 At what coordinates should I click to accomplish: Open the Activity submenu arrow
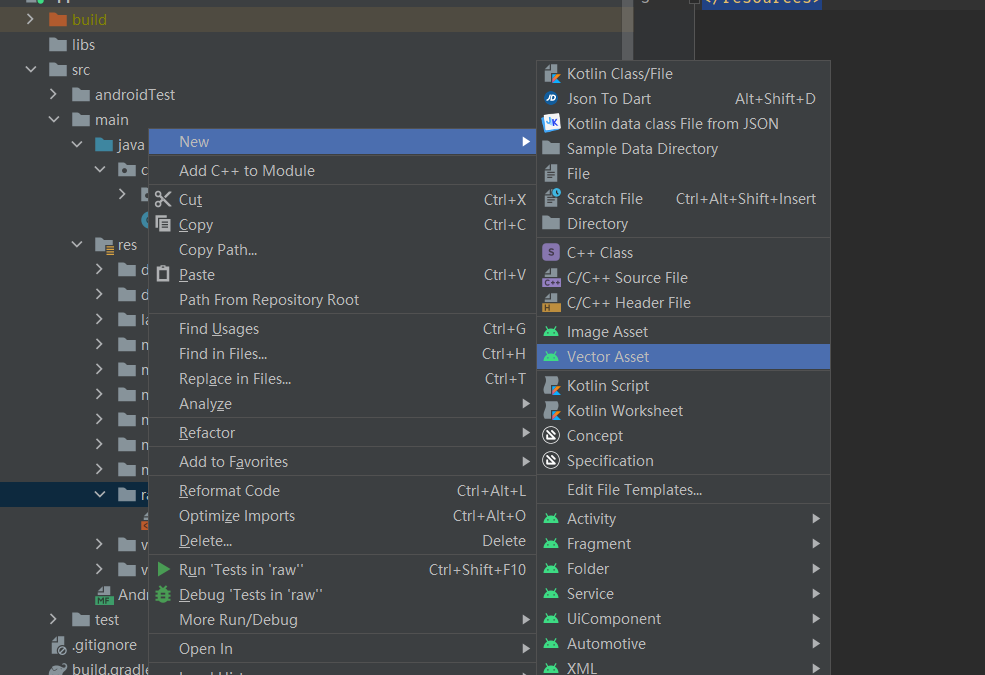[x=815, y=519]
